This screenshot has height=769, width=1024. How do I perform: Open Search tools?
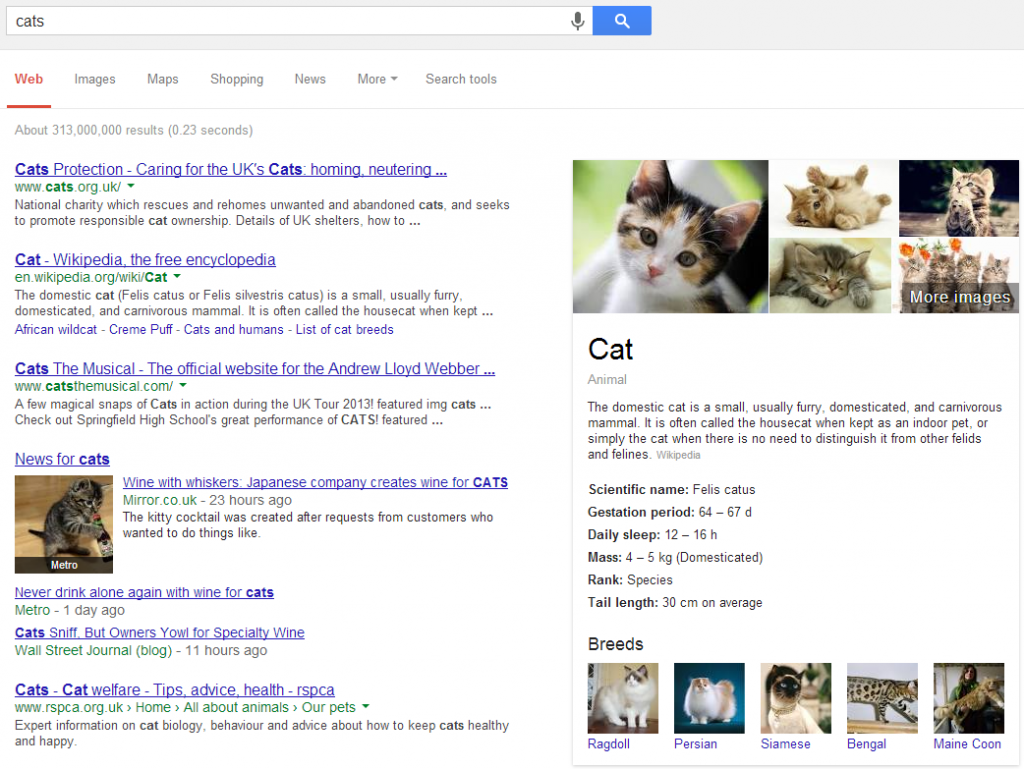[461, 79]
